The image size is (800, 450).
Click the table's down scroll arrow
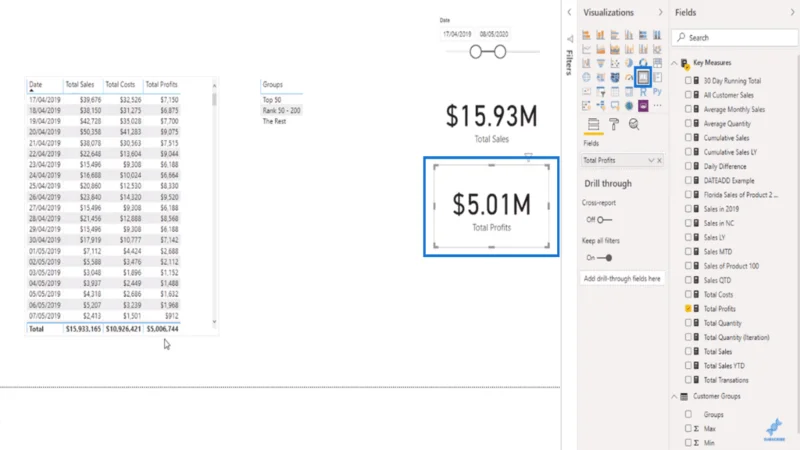214,322
